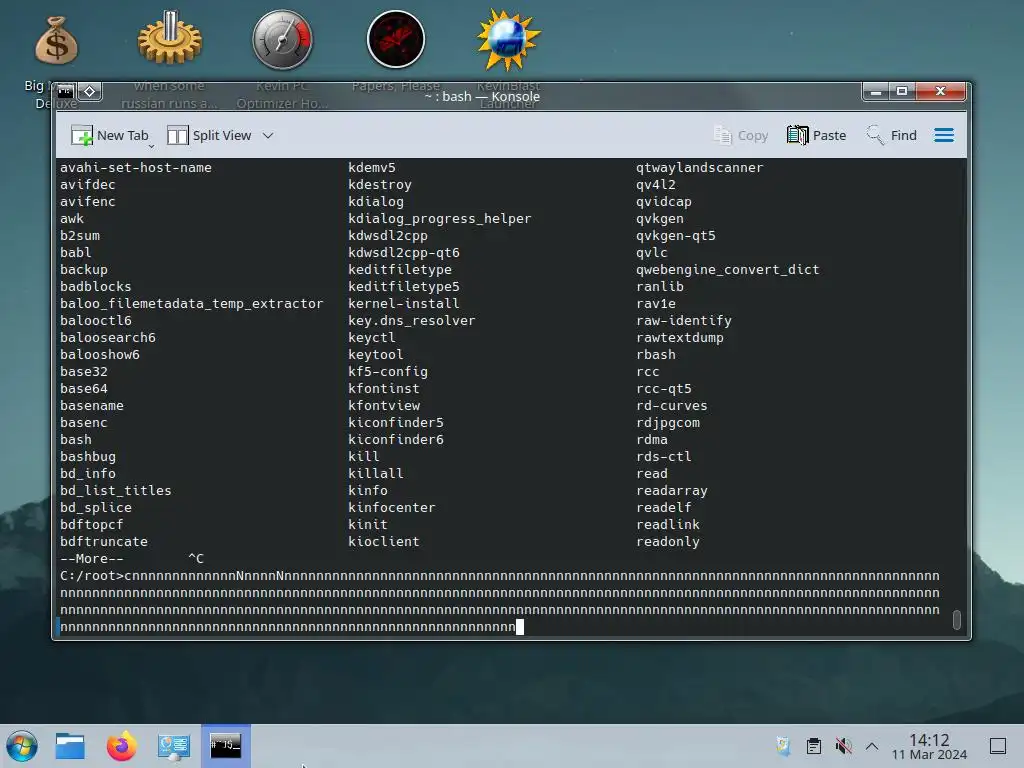Launch Firefox from the taskbar

coord(122,746)
